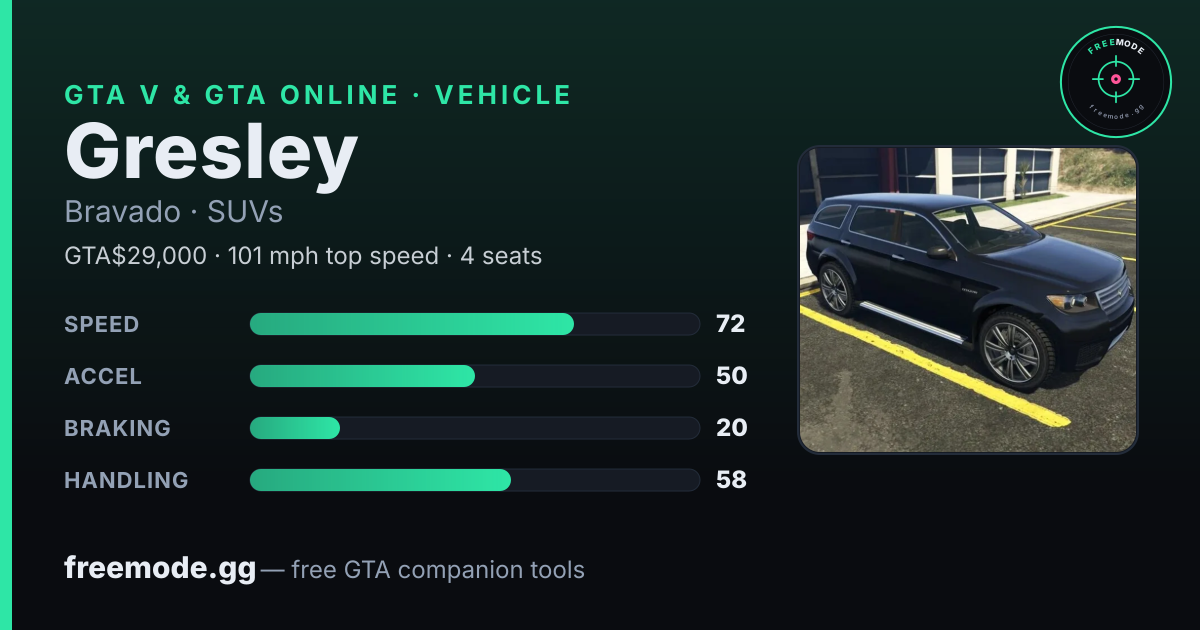Select the HANDLING stat bar
Viewport: 1200px width, 630px height.
click(474, 480)
